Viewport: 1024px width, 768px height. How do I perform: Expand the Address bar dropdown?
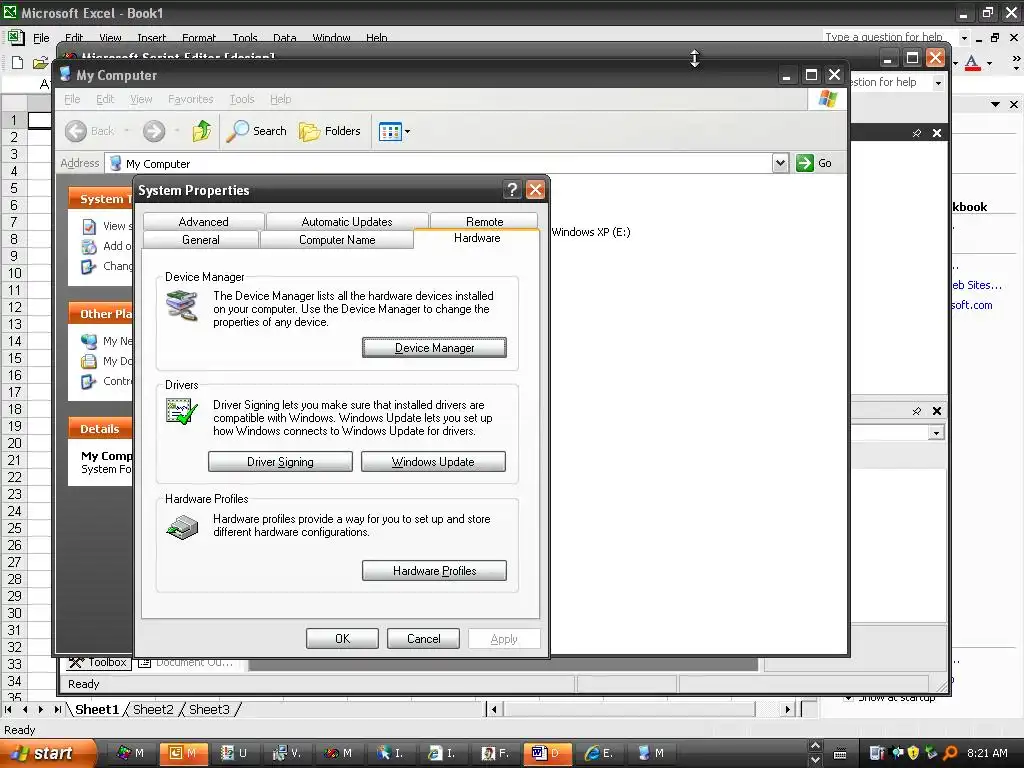780,163
